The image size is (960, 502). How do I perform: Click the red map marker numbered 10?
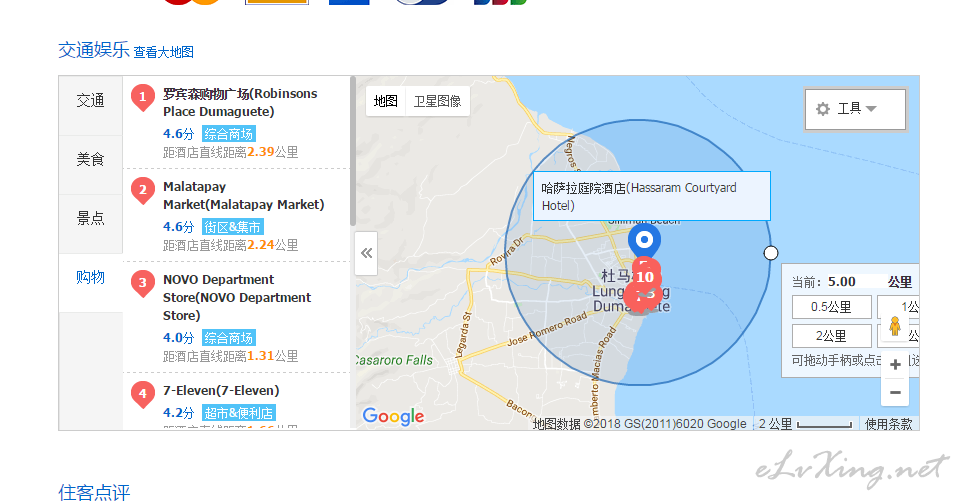coord(645,277)
